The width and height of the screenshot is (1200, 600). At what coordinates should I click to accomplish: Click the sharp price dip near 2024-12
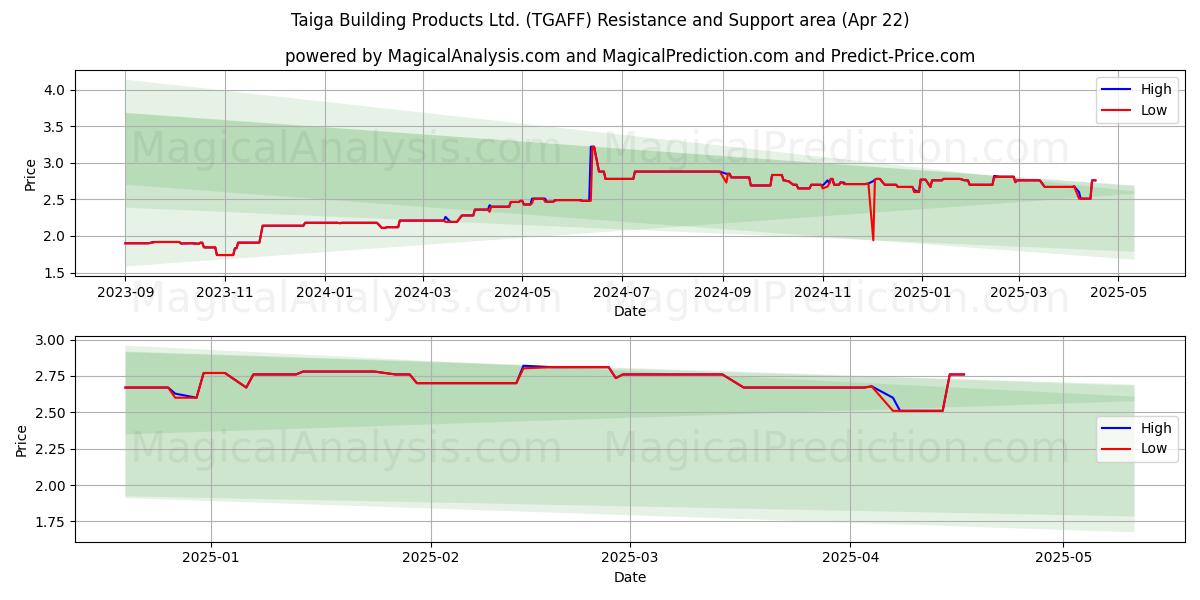[873, 239]
